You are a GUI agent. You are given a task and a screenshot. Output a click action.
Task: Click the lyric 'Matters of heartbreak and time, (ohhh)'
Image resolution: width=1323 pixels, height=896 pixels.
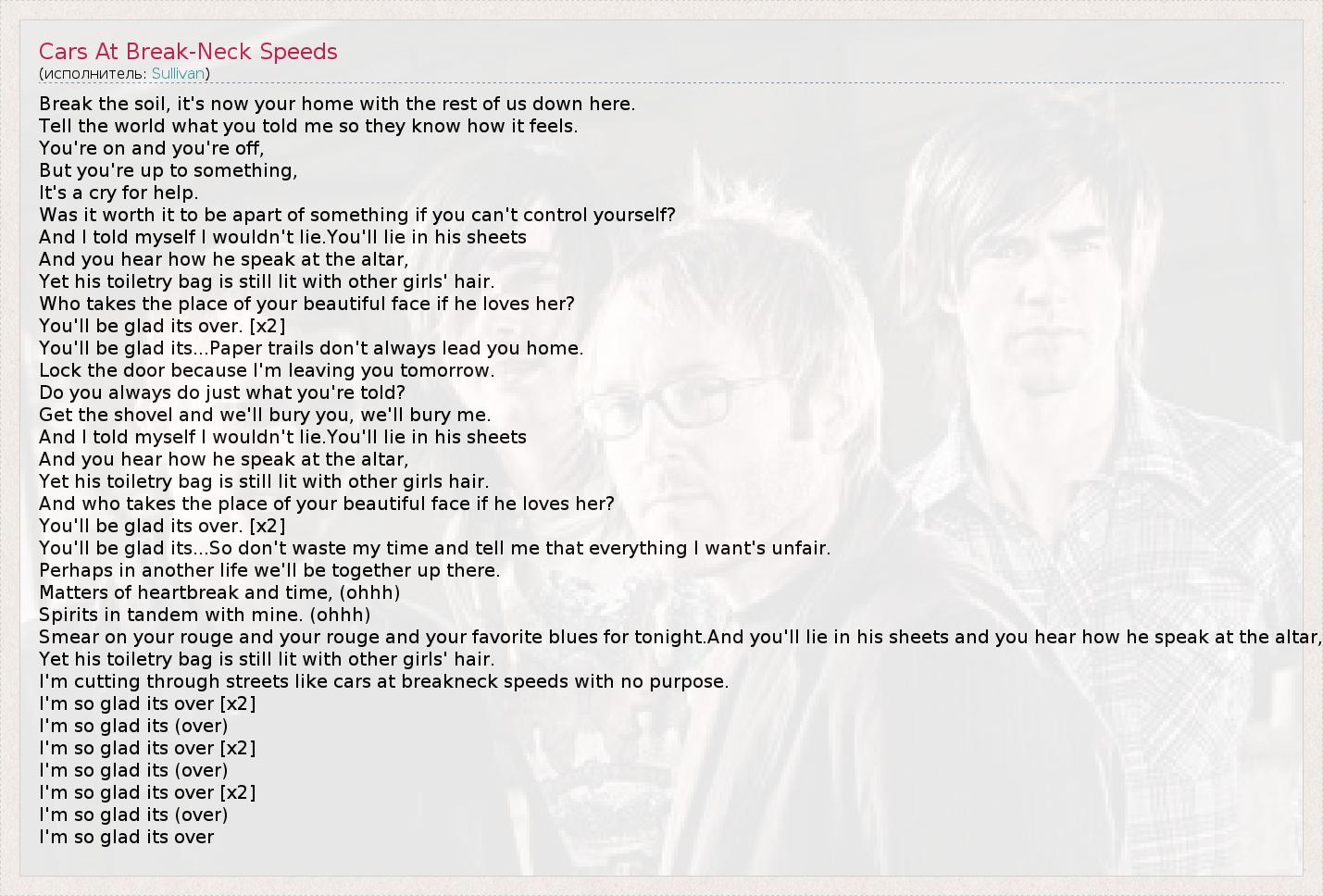pyautogui.click(x=219, y=592)
